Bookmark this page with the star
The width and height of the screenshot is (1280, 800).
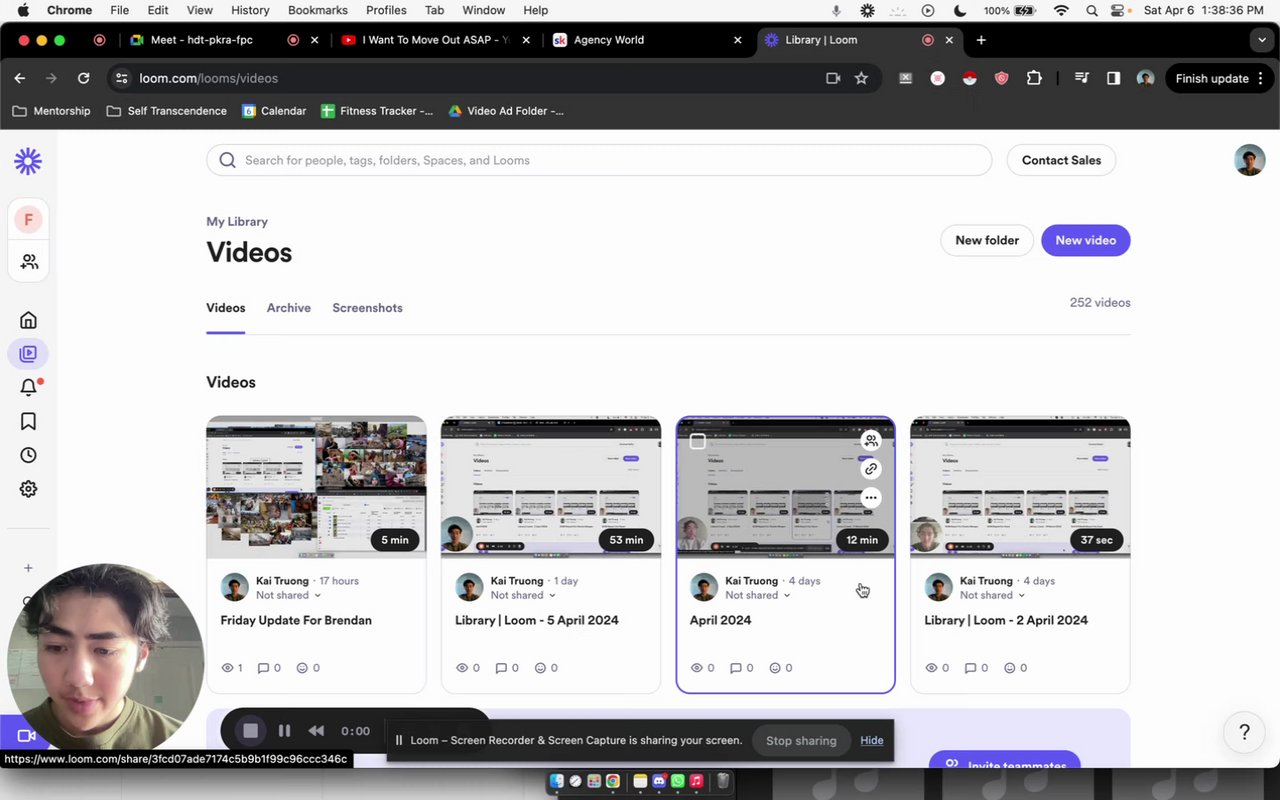(x=861, y=78)
